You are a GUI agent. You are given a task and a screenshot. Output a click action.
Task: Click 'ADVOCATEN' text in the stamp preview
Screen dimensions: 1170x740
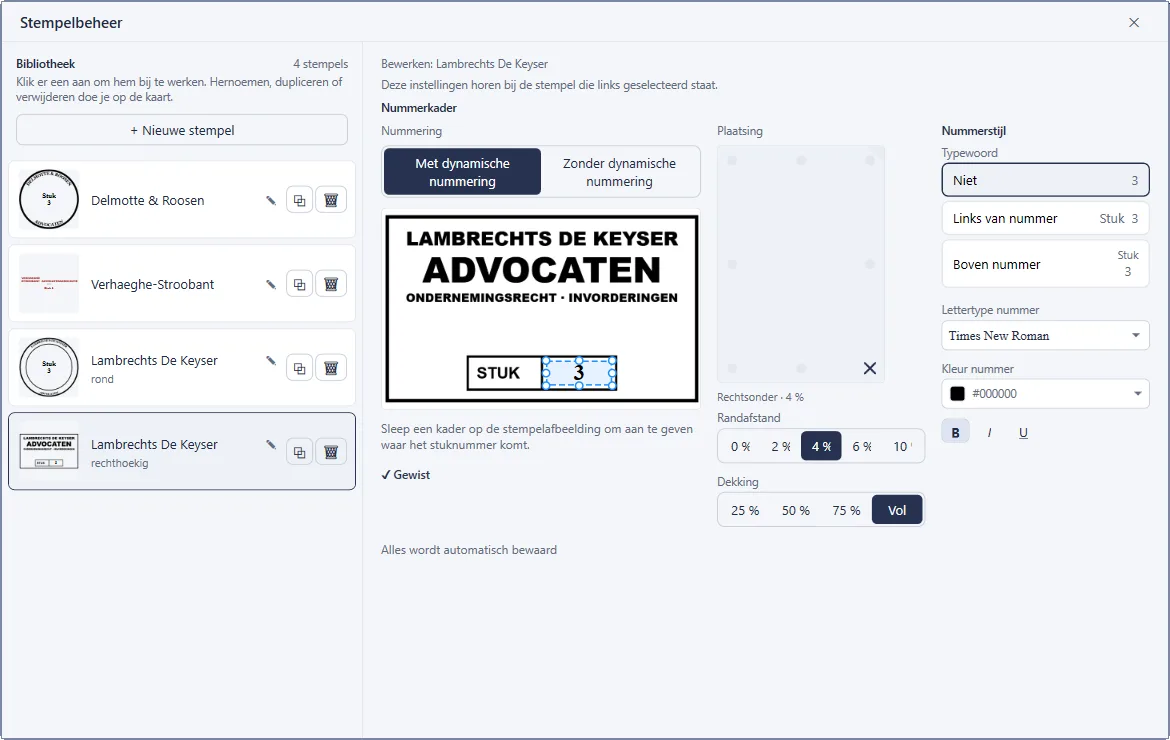[542, 270]
